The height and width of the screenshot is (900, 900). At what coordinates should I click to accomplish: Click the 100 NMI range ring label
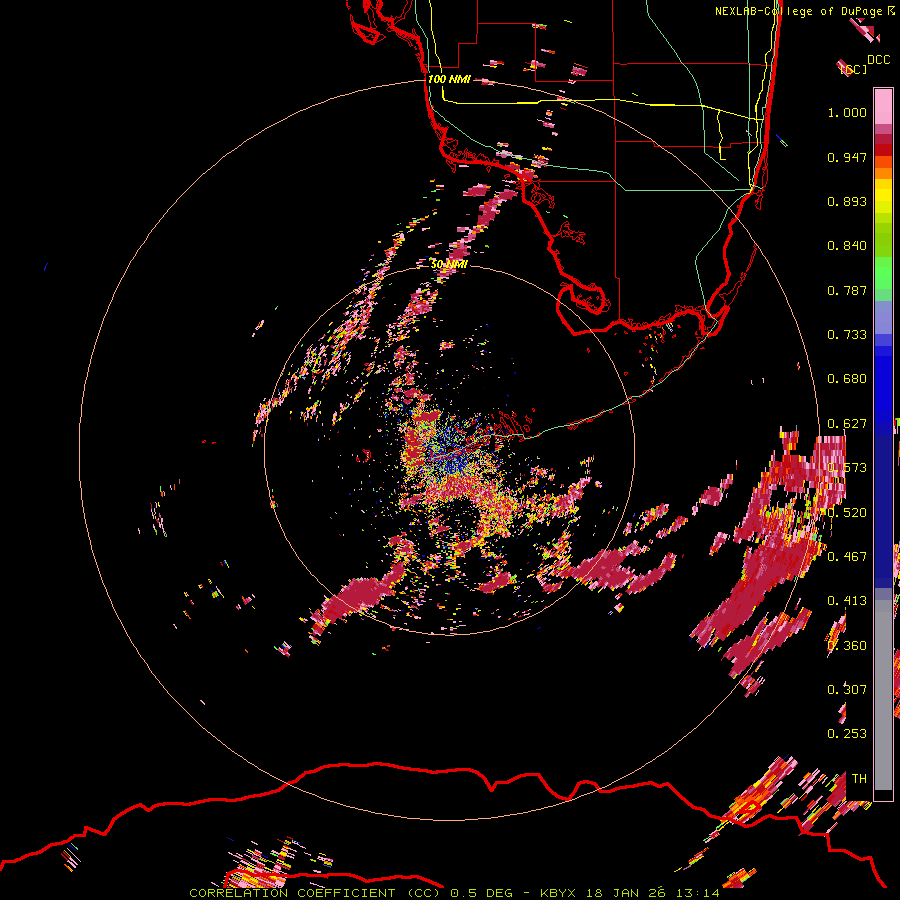coord(449,79)
